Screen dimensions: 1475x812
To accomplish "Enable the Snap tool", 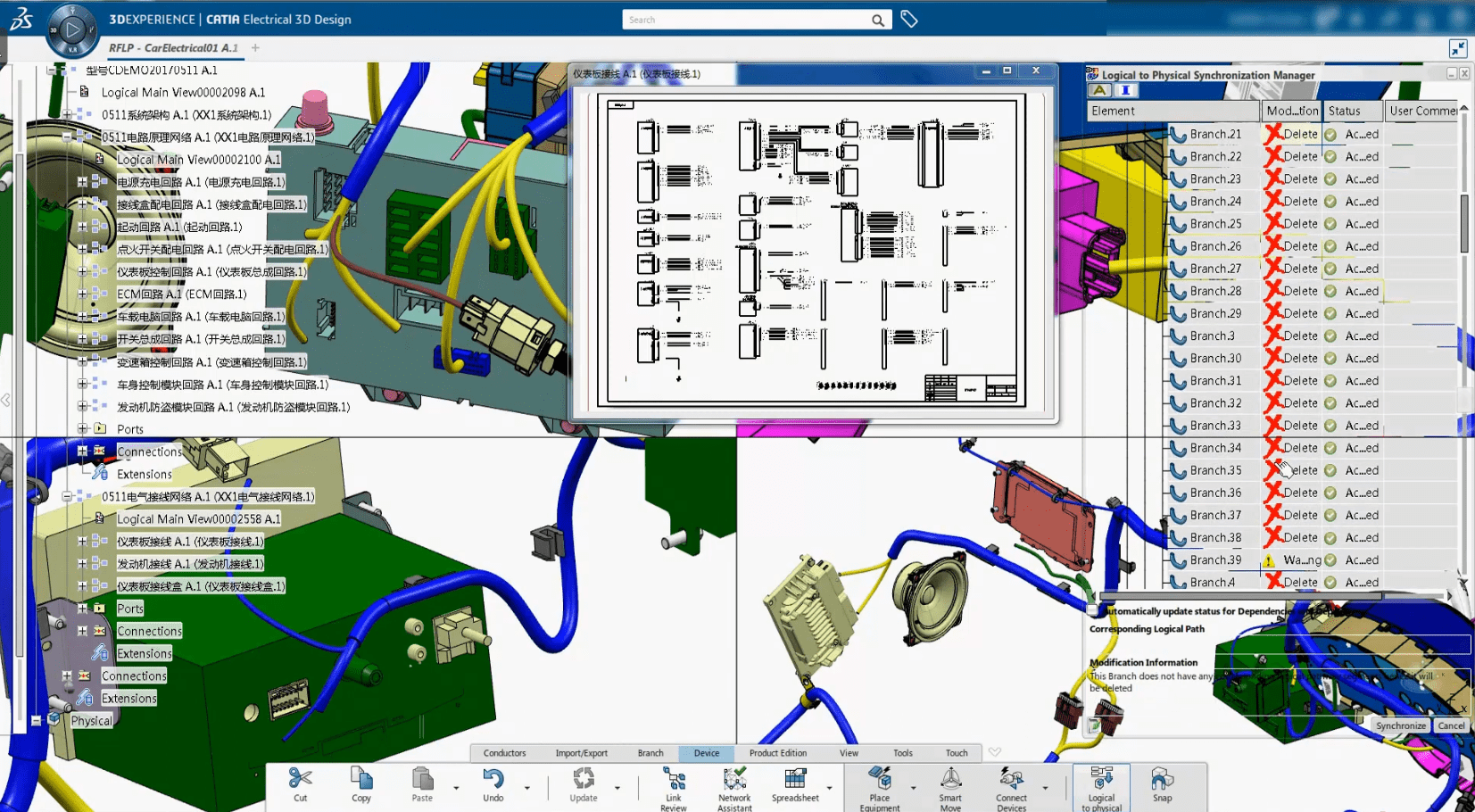I will (x=1162, y=785).
